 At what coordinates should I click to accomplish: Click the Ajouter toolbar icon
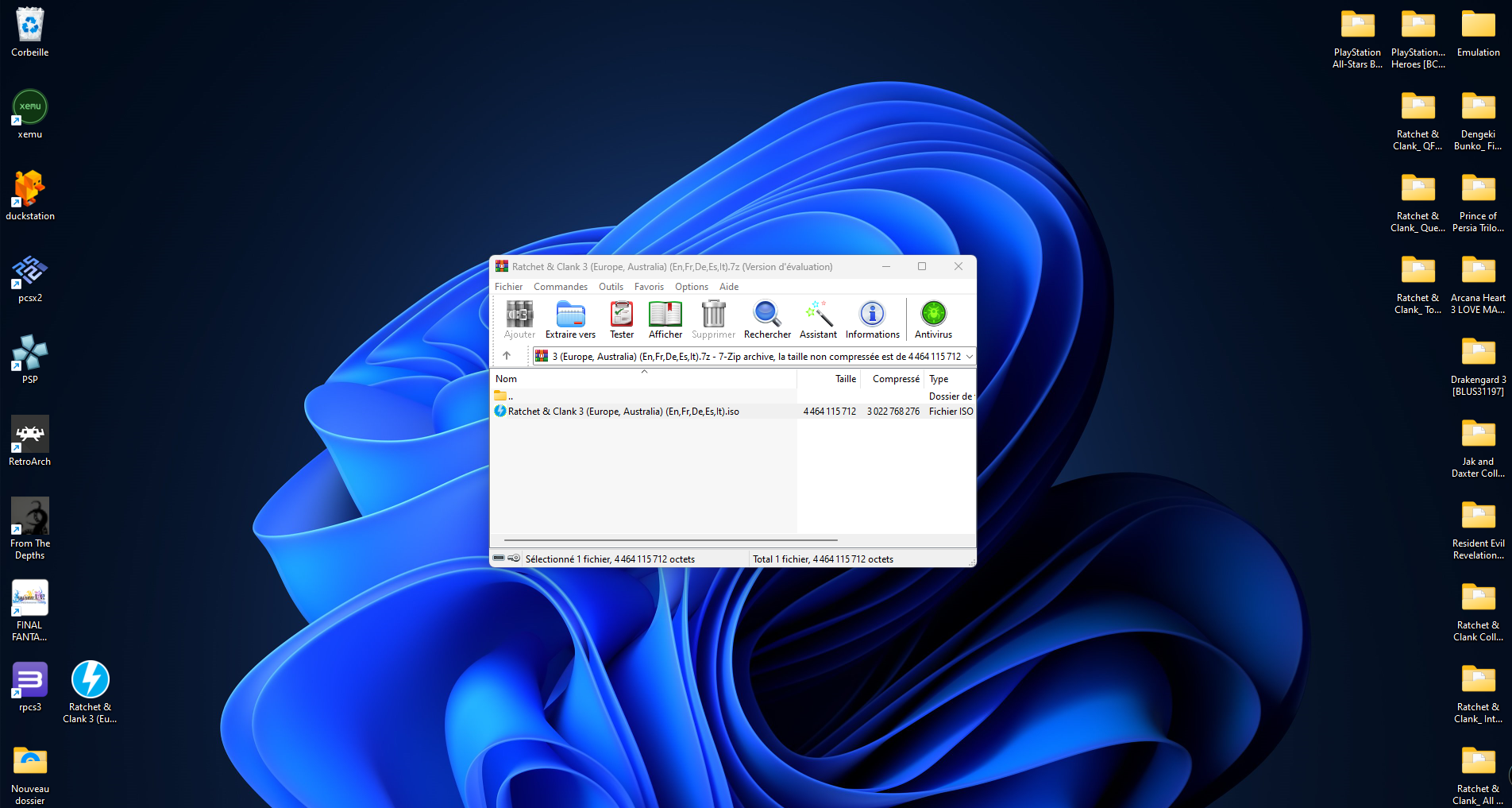point(519,320)
